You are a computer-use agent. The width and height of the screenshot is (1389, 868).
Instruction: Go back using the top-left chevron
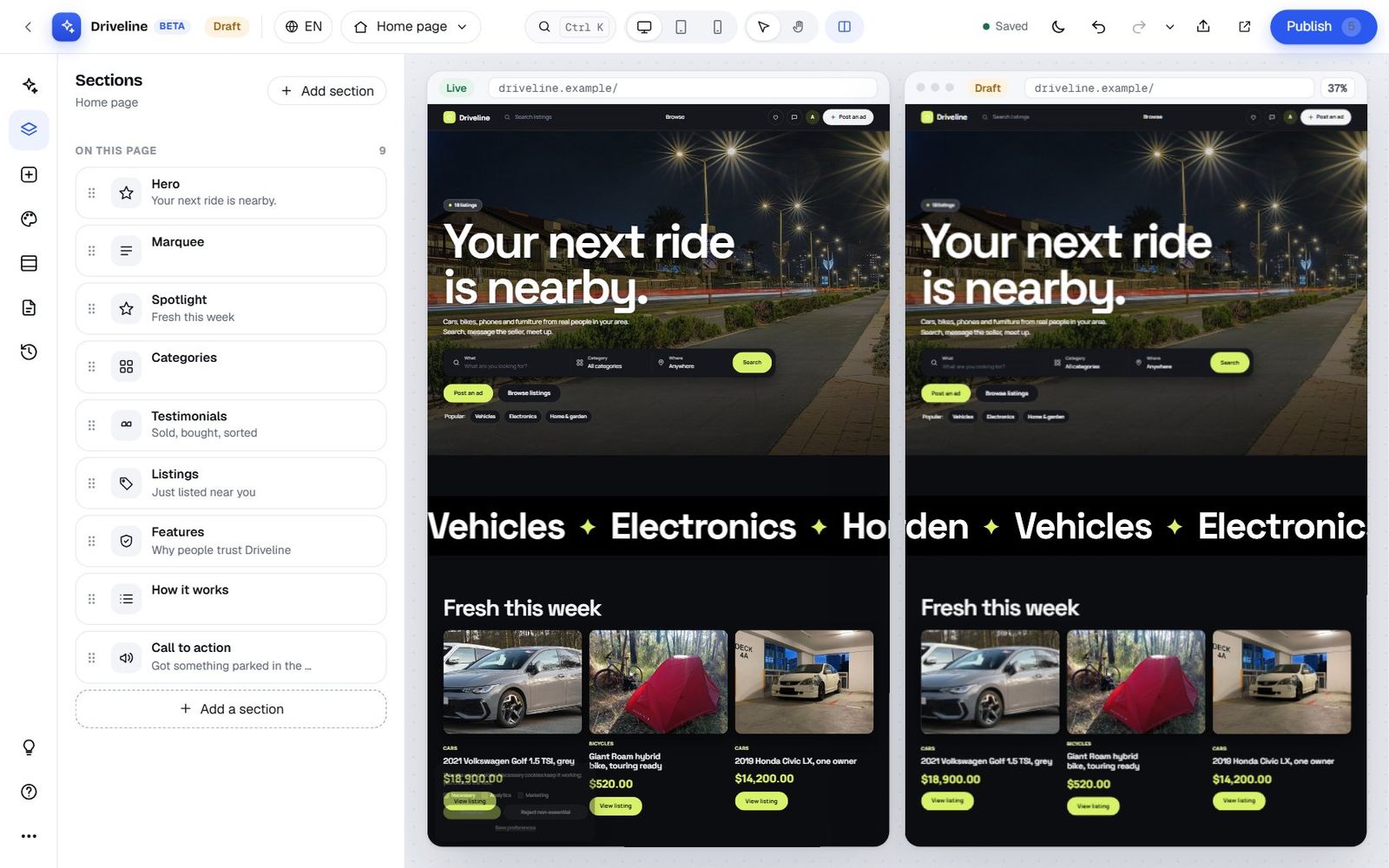click(28, 27)
